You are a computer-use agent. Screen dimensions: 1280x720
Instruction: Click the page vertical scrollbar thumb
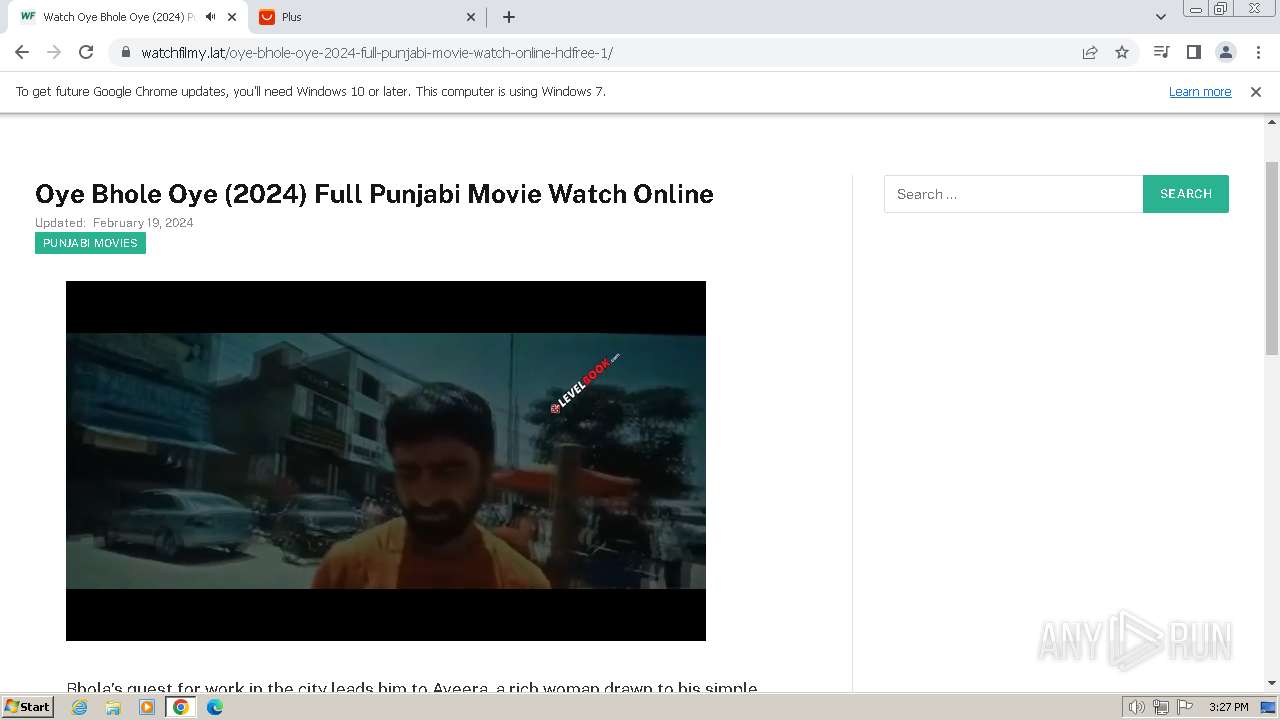click(x=1272, y=258)
